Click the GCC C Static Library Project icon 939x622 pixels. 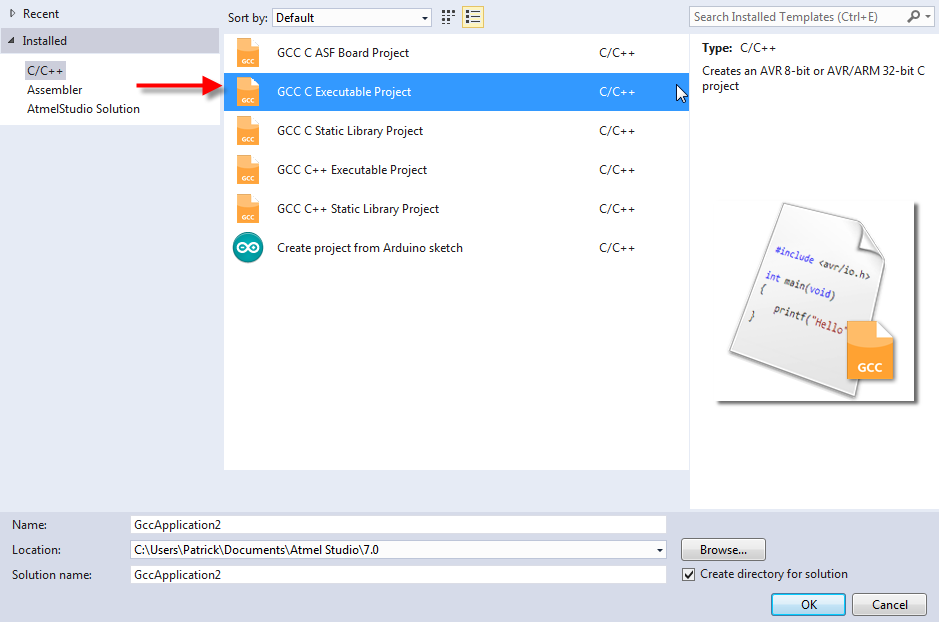pos(248,131)
